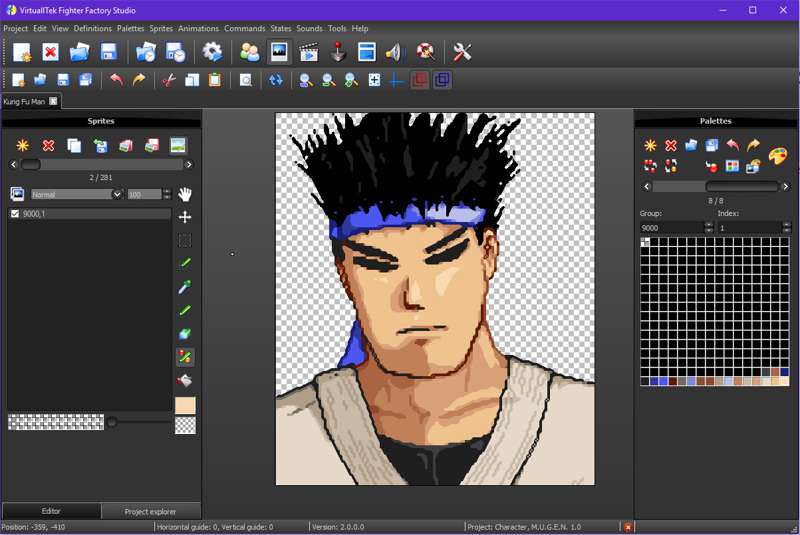The width and height of the screenshot is (800, 535).
Task: Open the Definitions players icon
Action: pyautogui.click(x=250, y=52)
